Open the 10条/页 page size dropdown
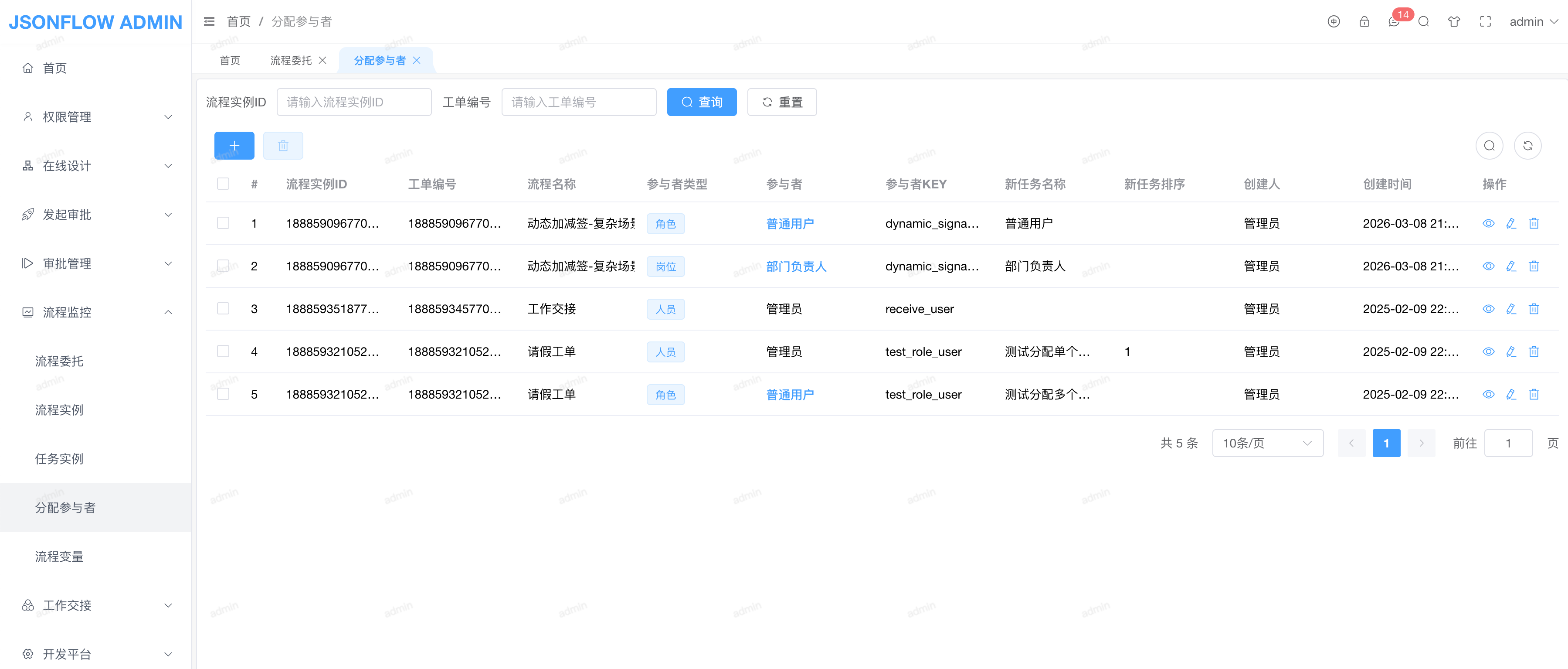 tap(1267, 443)
